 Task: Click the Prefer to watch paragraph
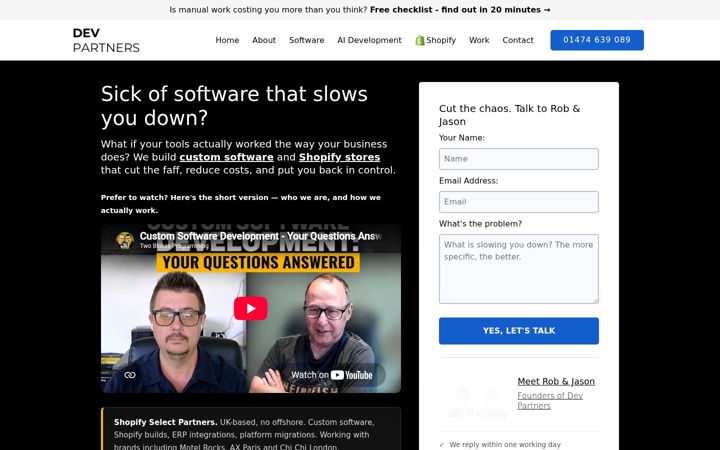[x=241, y=204]
